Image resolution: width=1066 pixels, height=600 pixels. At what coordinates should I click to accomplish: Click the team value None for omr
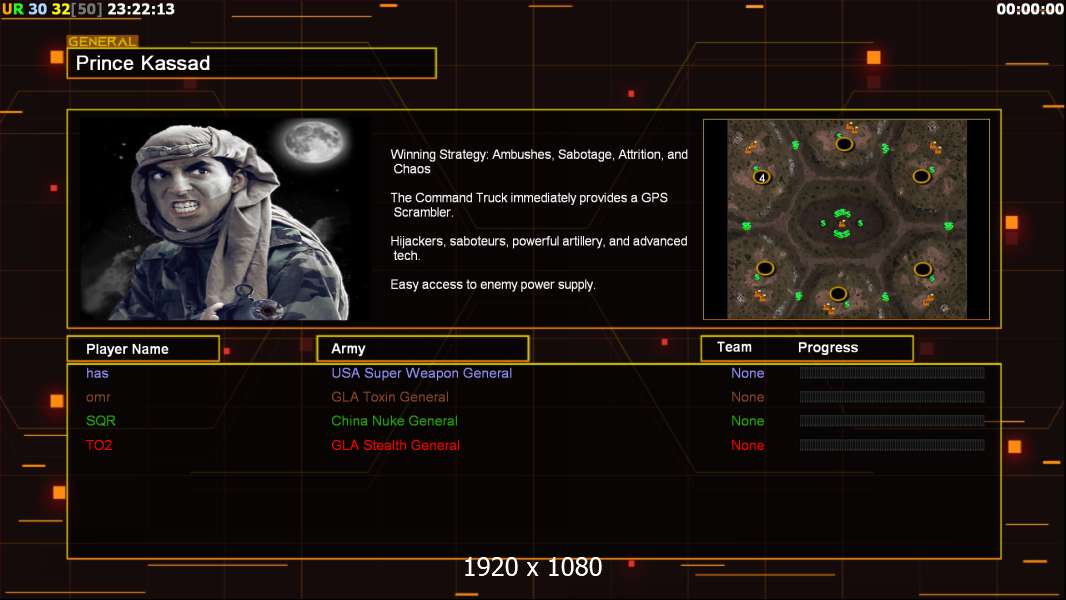coord(747,397)
